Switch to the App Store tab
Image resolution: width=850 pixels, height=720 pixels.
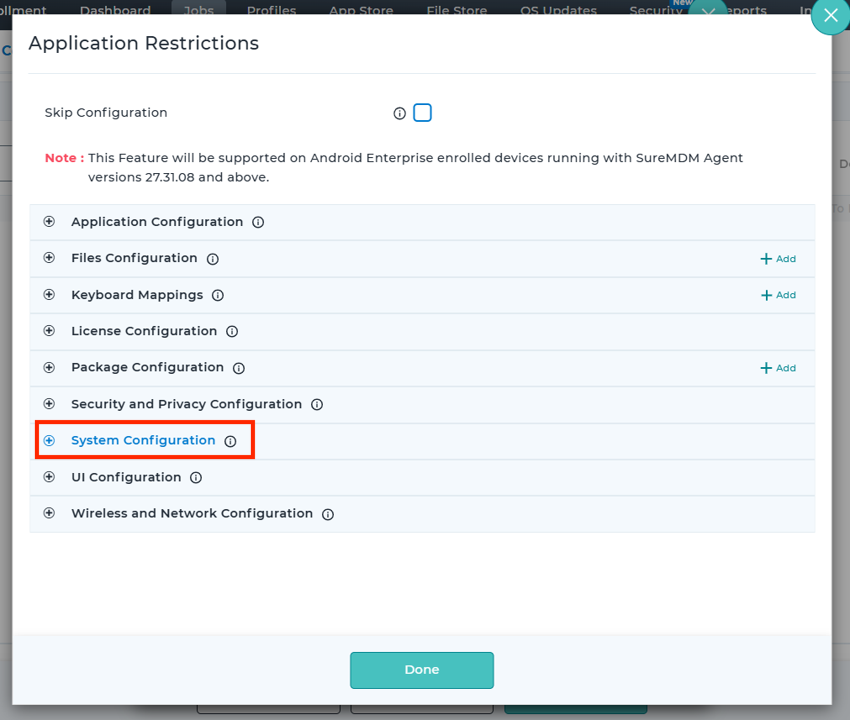360,10
